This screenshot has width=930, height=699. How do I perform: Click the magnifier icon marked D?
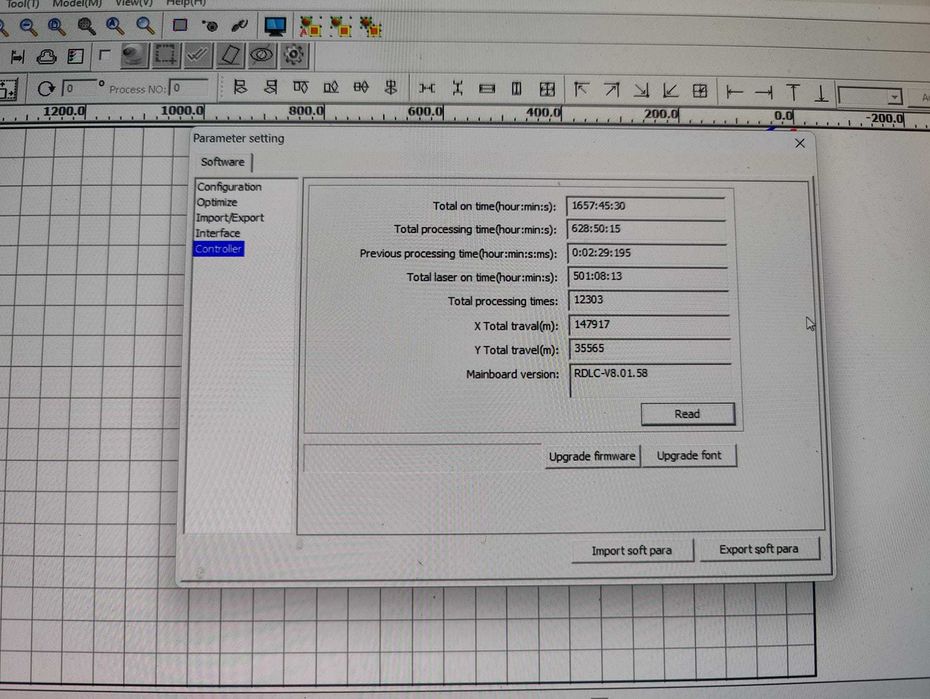(57, 26)
